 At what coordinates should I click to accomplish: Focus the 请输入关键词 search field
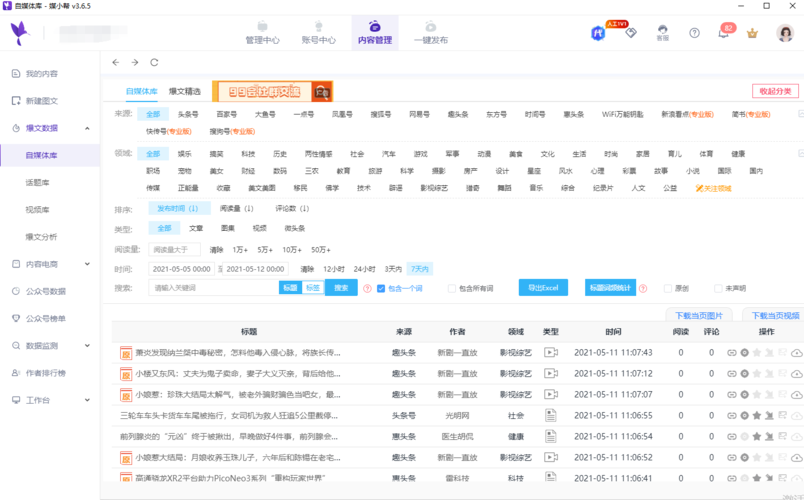pyautogui.click(x=214, y=288)
